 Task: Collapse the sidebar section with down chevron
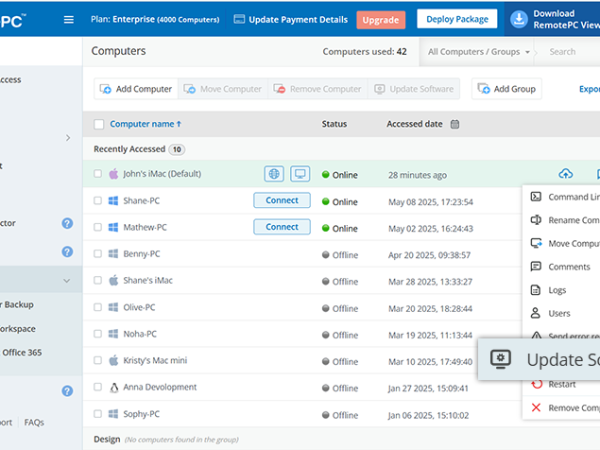(67, 280)
